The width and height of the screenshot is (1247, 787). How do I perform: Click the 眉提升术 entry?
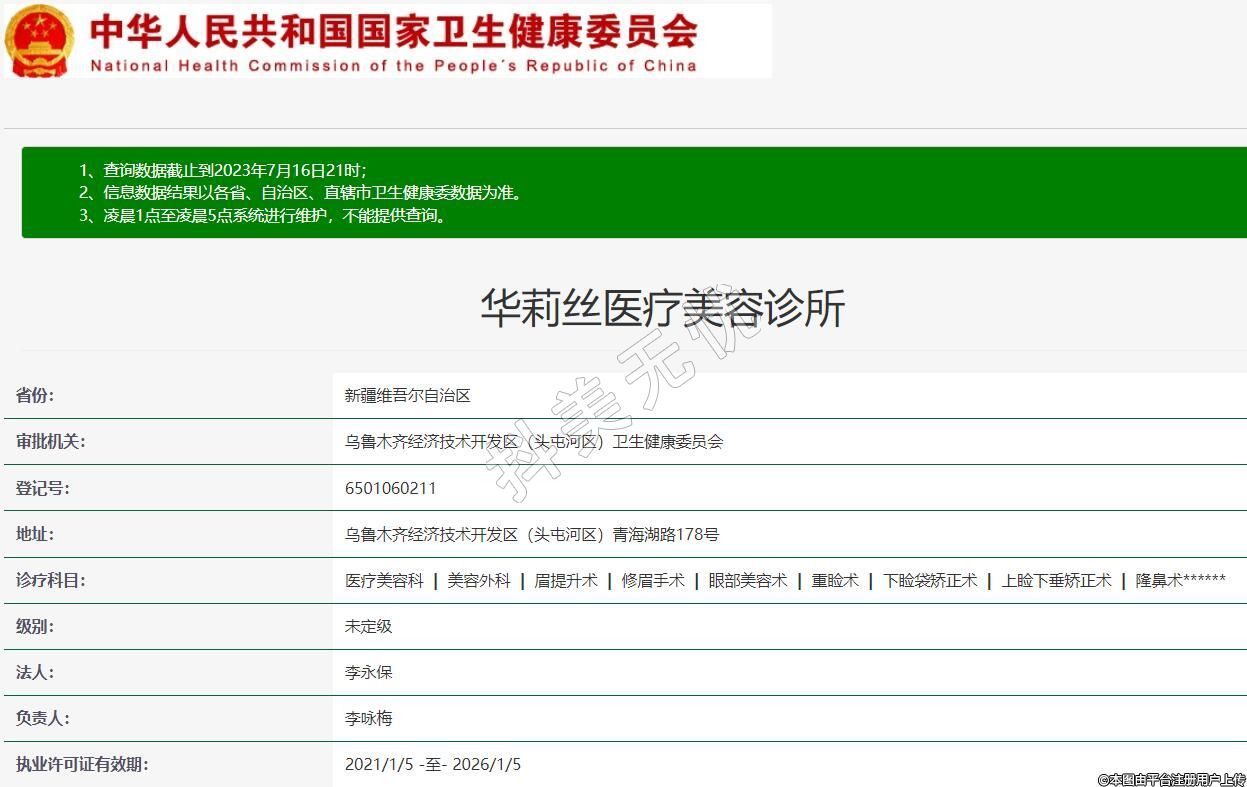pos(565,581)
